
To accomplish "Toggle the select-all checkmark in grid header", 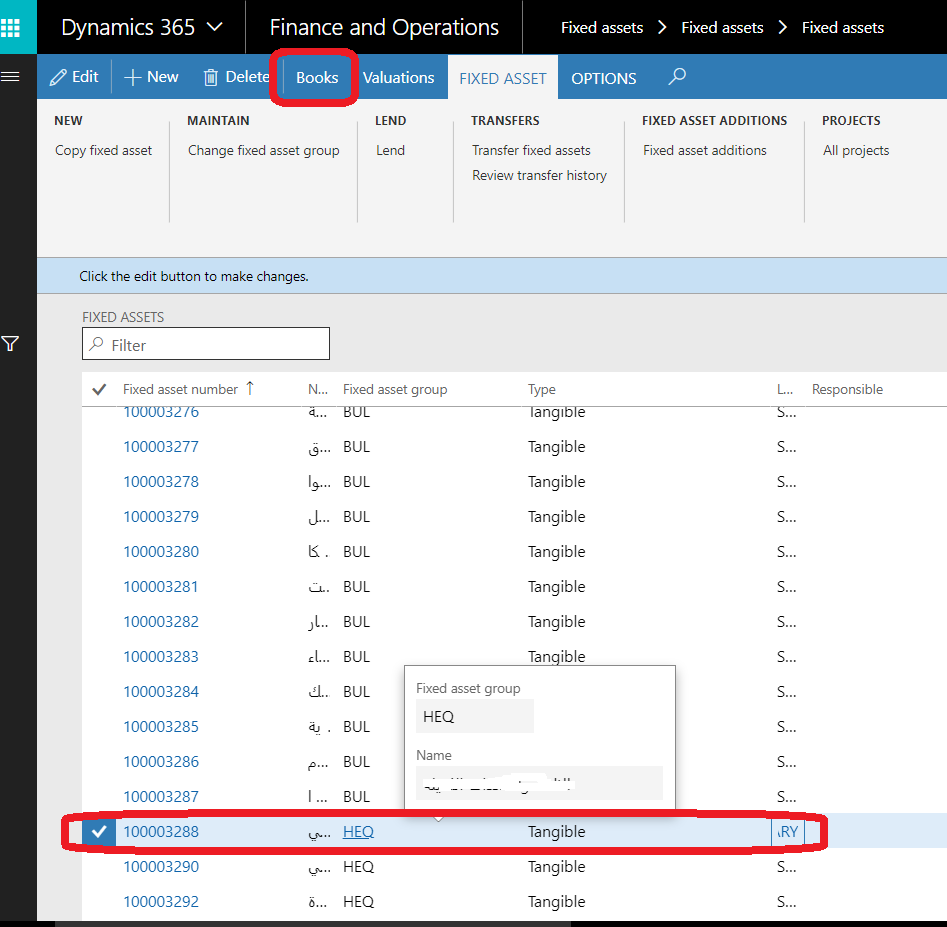I will [99, 390].
